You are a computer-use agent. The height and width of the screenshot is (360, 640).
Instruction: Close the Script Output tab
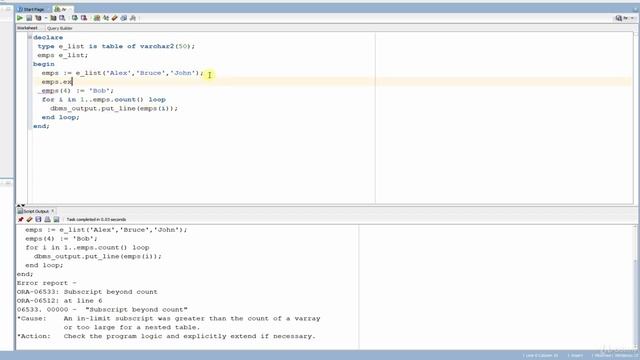pyautogui.click(x=53, y=211)
